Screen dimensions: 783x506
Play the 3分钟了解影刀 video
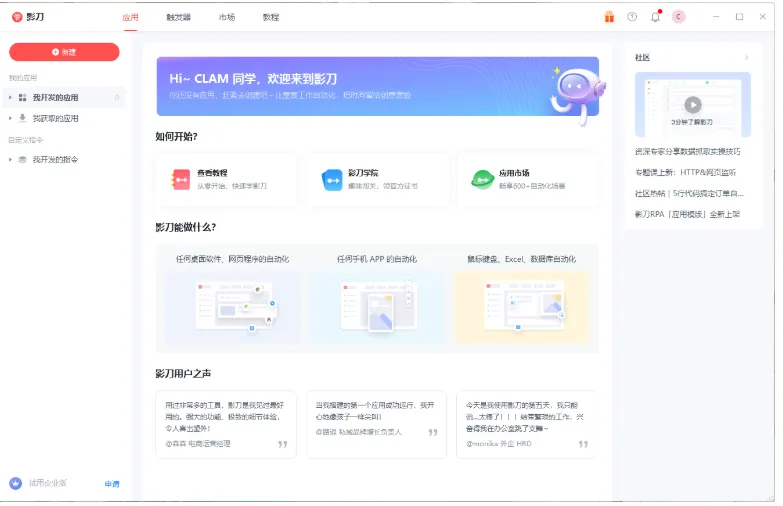click(x=693, y=105)
